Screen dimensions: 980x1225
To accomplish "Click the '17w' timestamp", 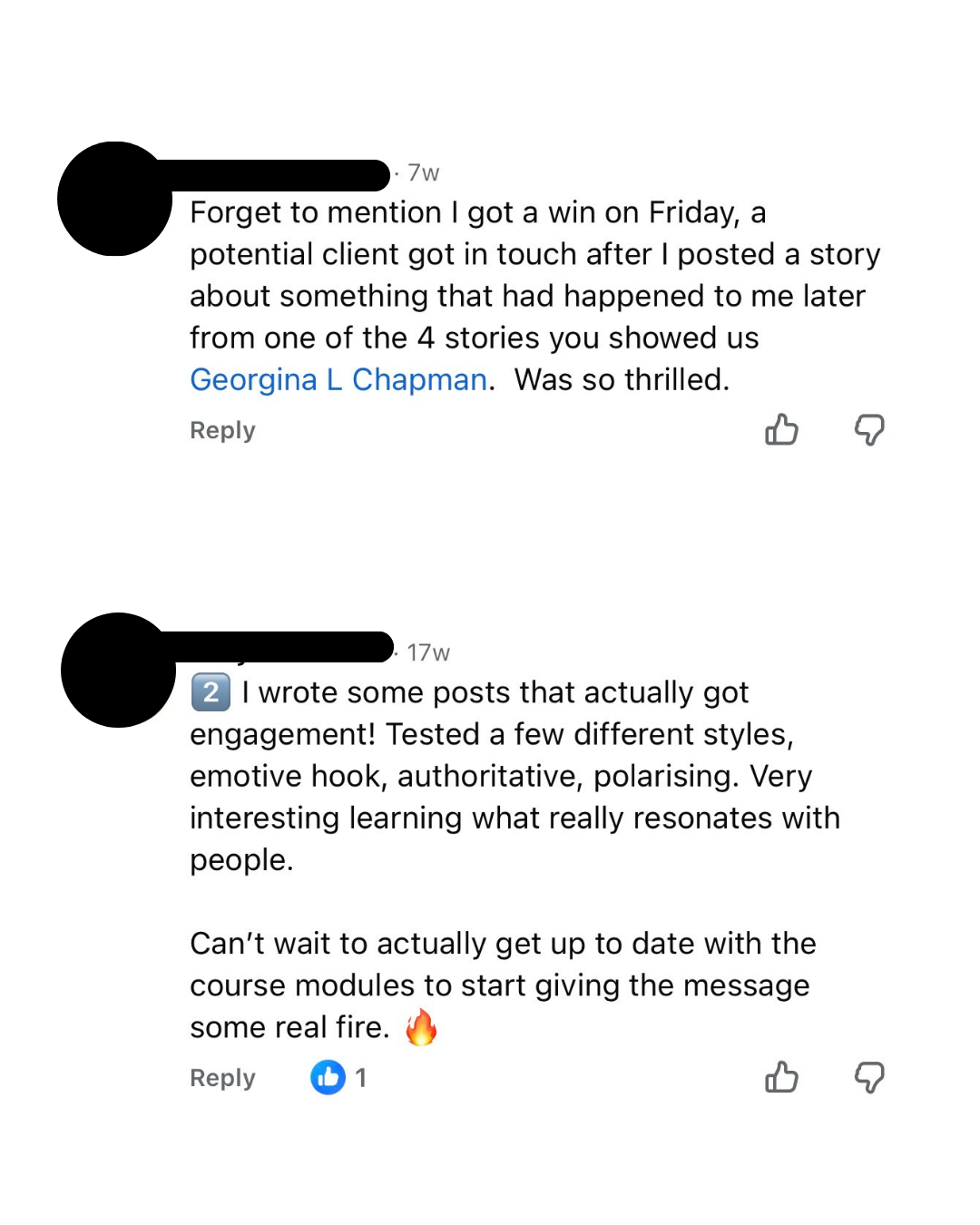I will click(x=427, y=652).
